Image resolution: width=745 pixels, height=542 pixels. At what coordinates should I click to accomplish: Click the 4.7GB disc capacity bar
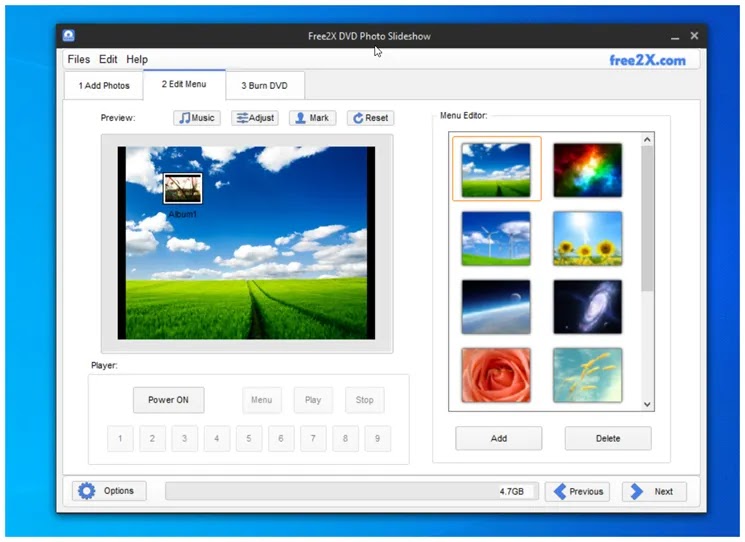(x=352, y=491)
